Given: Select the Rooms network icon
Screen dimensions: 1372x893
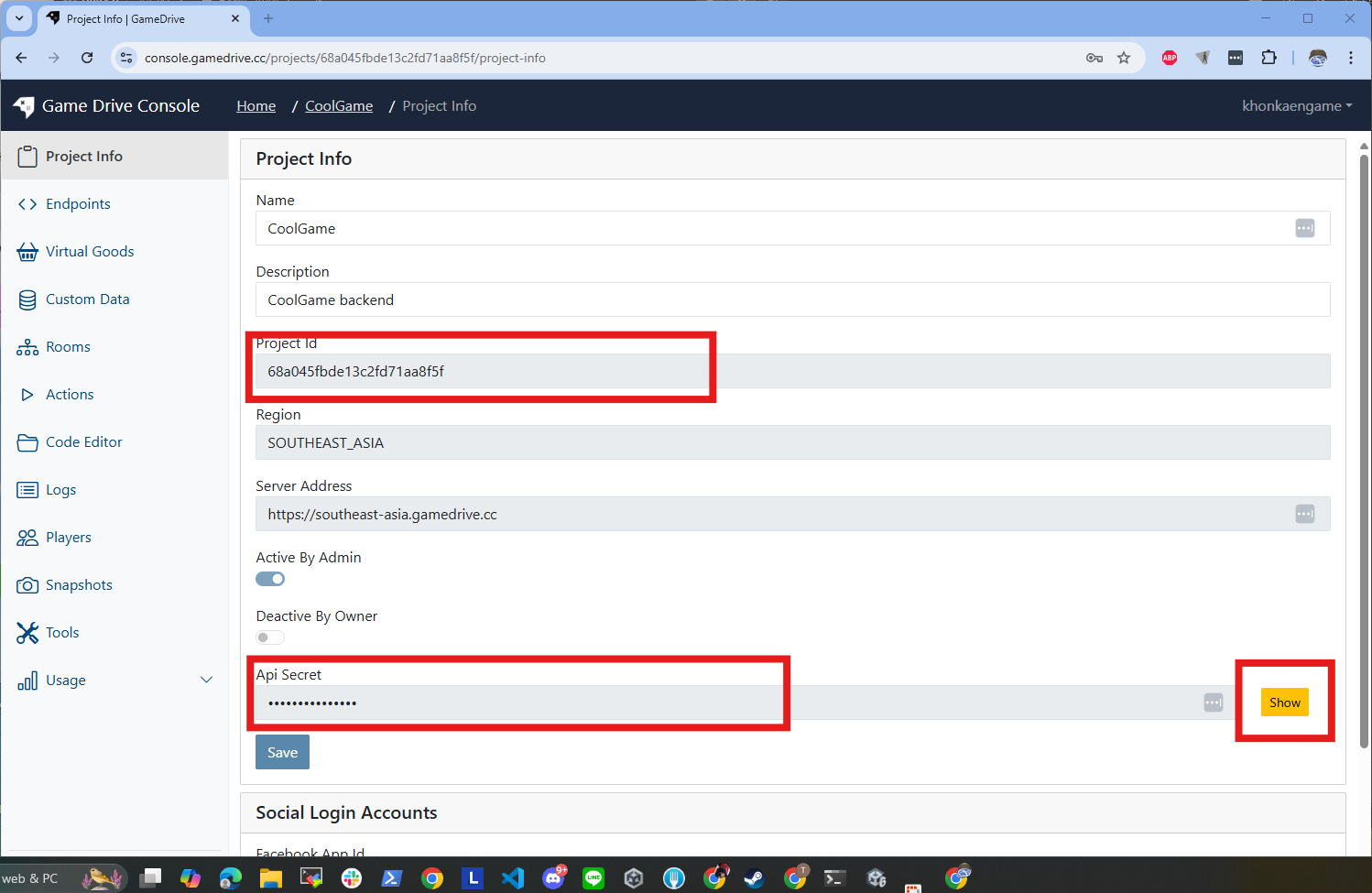Looking at the screenshot, I should click(x=27, y=347).
